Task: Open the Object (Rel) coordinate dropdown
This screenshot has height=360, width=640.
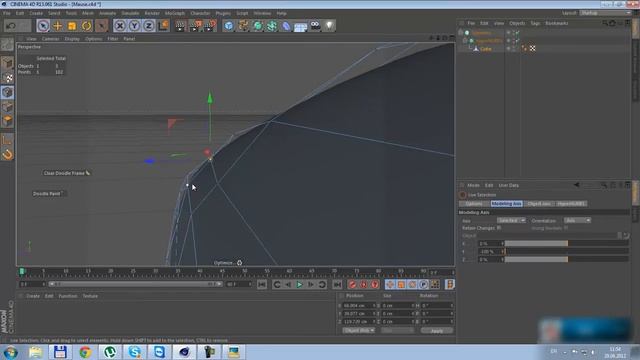Action: pos(358,331)
